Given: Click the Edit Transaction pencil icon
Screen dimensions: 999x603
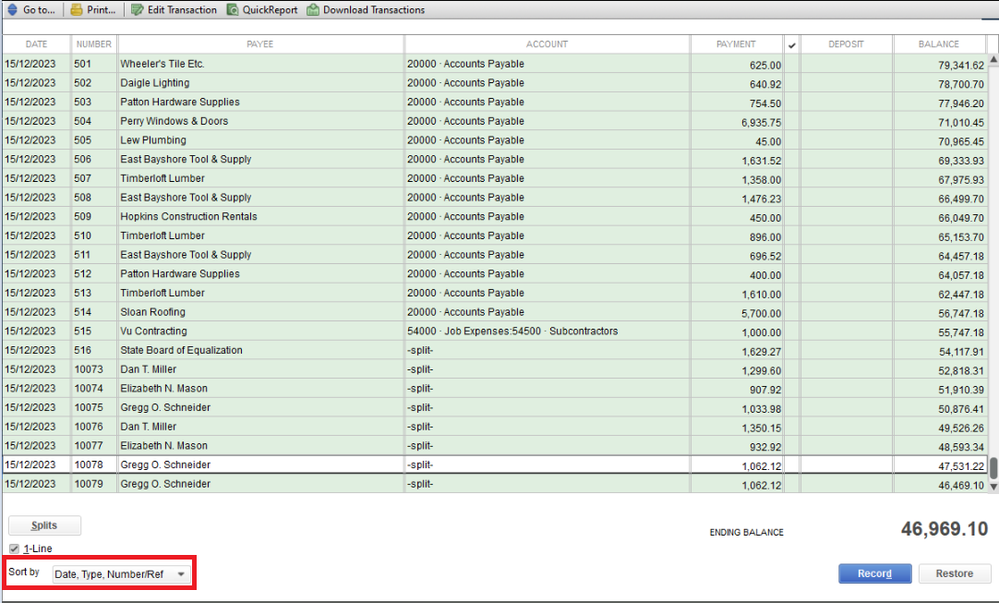Looking at the screenshot, I should pyautogui.click(x=137, y=10).
